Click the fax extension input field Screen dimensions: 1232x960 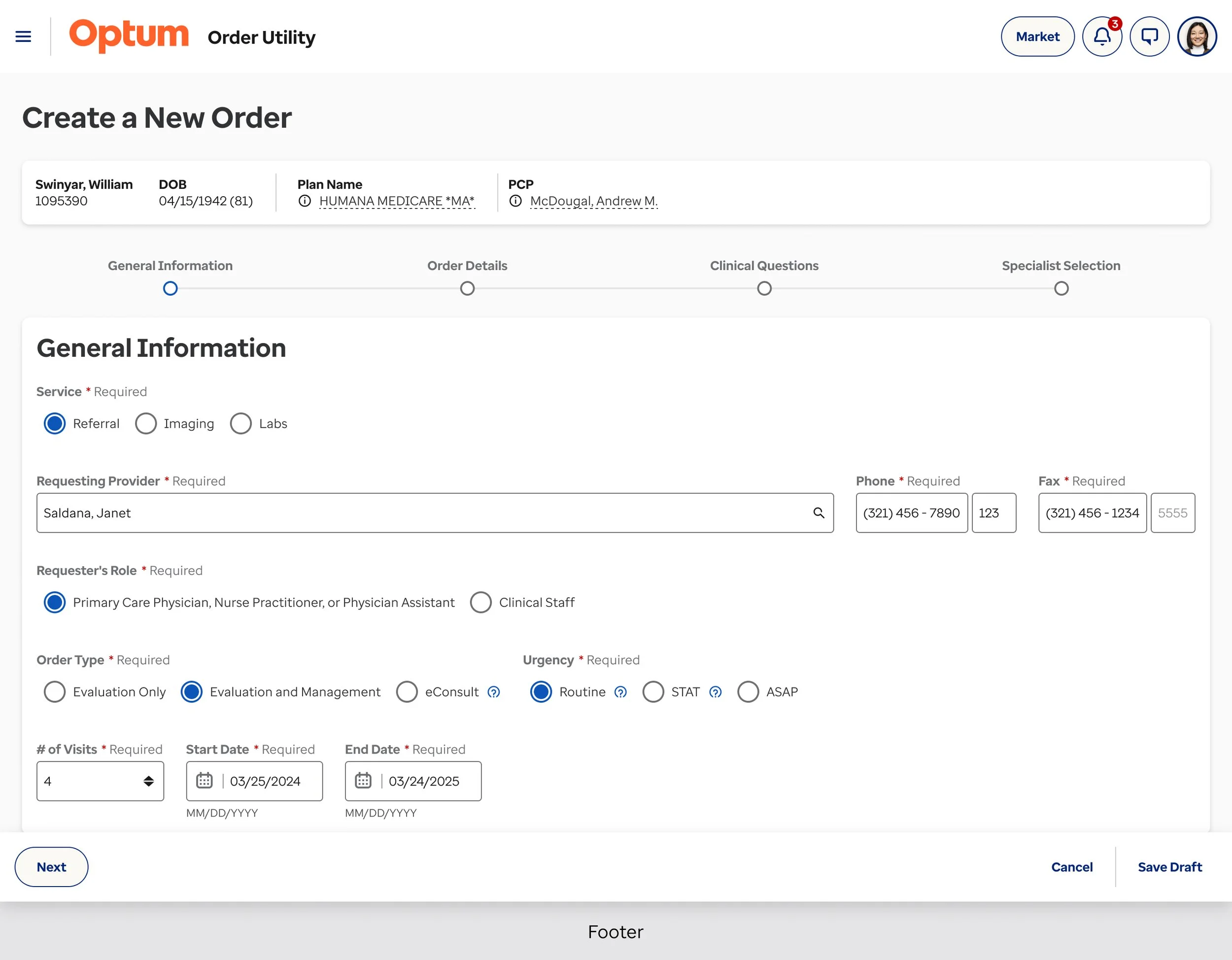[x=1173, y=513]
